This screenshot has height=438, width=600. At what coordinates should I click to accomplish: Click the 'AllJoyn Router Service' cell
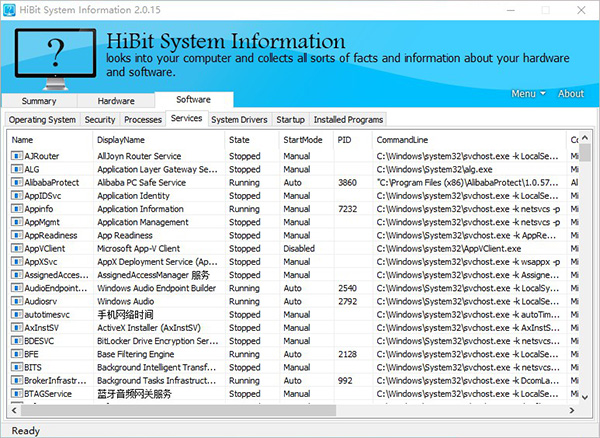coord(139,156)
